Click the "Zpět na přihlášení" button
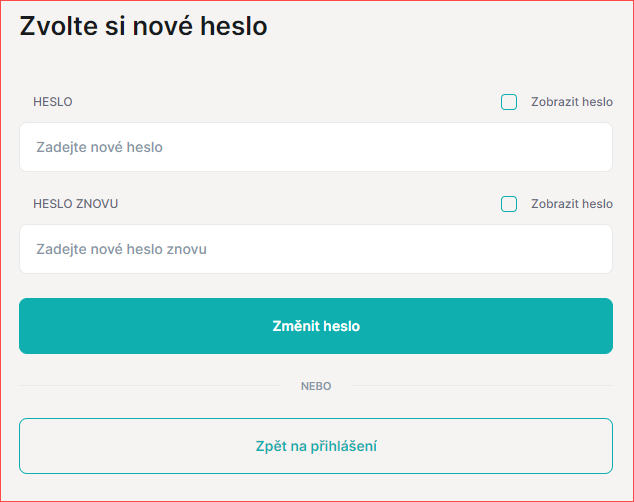This screenshot has height=502, width=634. (316, 446)
